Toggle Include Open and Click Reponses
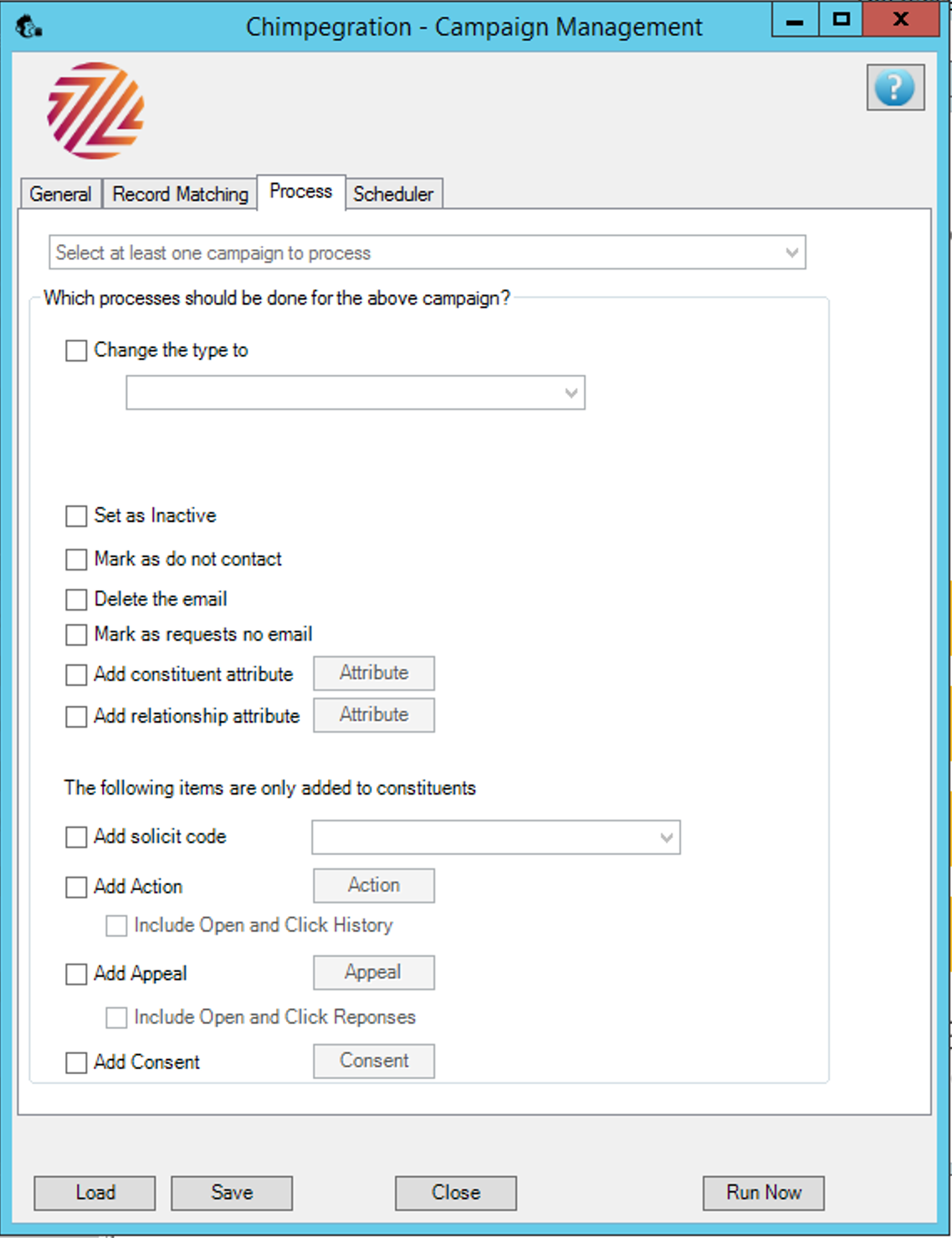Screen dimensions: 952x1238 [116, 1018]
